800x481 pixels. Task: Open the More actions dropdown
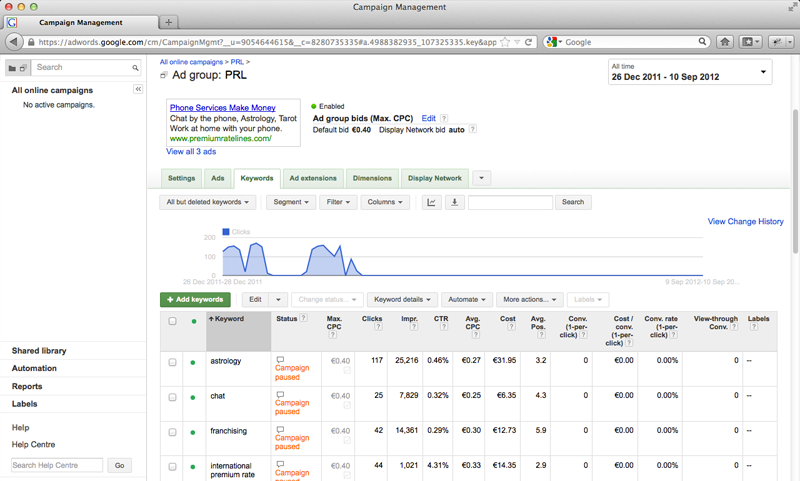coord(530,299)
